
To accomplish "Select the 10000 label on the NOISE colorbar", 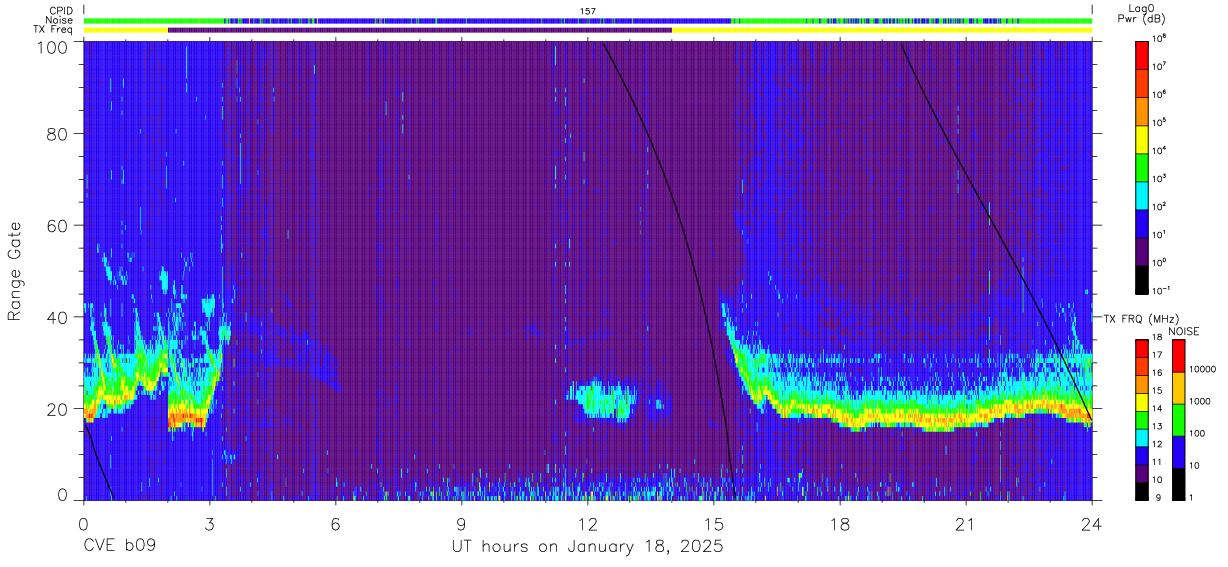I will point(1204,369).
